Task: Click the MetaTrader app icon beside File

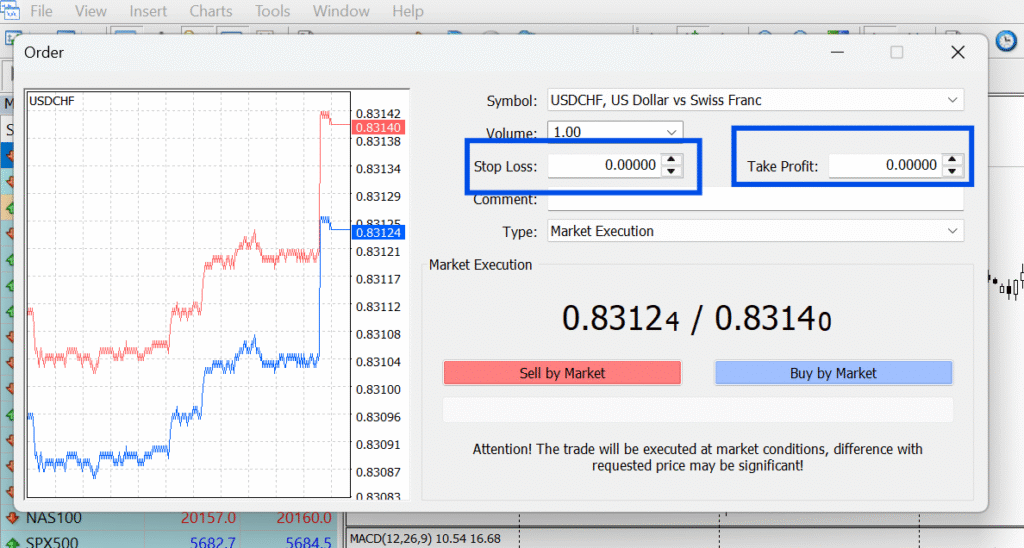Action: point(9,12)
